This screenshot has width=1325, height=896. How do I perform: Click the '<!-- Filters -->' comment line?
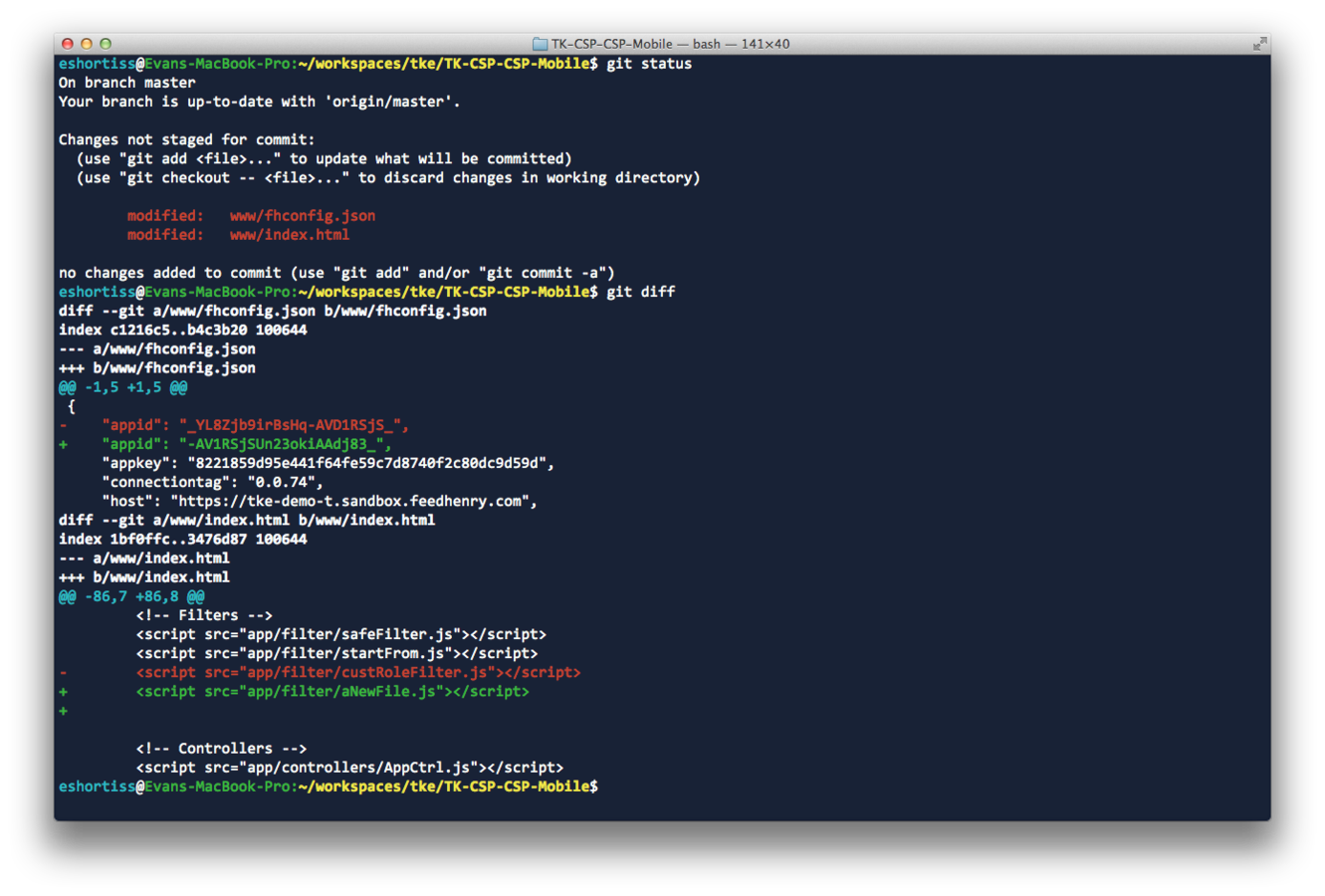click(204, 615)
